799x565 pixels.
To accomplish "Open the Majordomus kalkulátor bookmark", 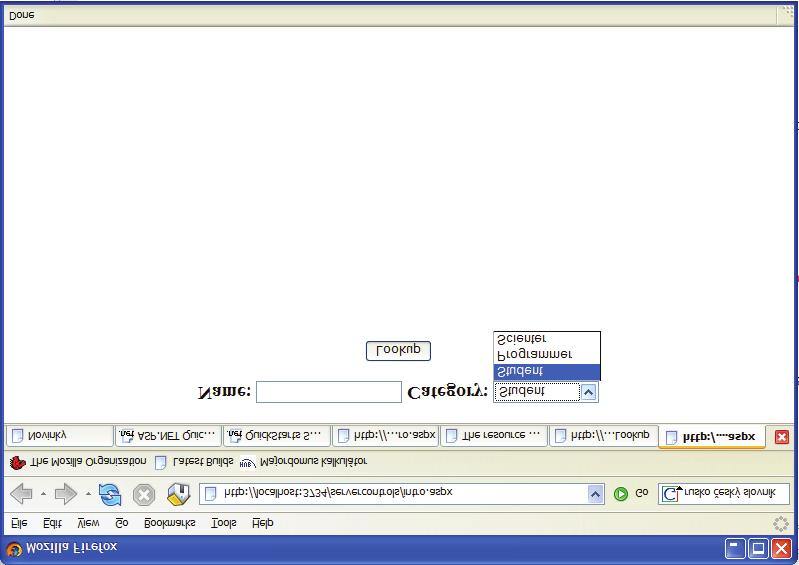I will [x=303, y=462].
